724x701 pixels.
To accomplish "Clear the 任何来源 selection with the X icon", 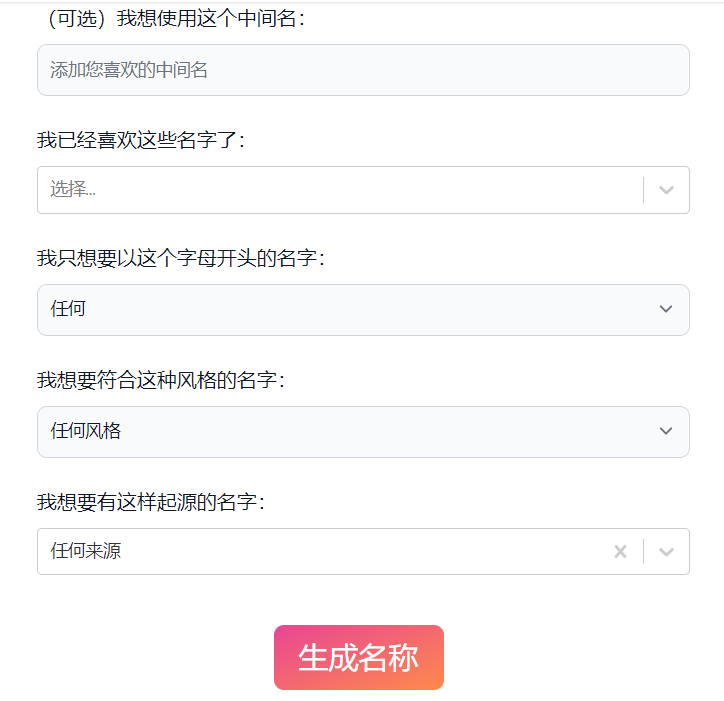I will point(620,552).
